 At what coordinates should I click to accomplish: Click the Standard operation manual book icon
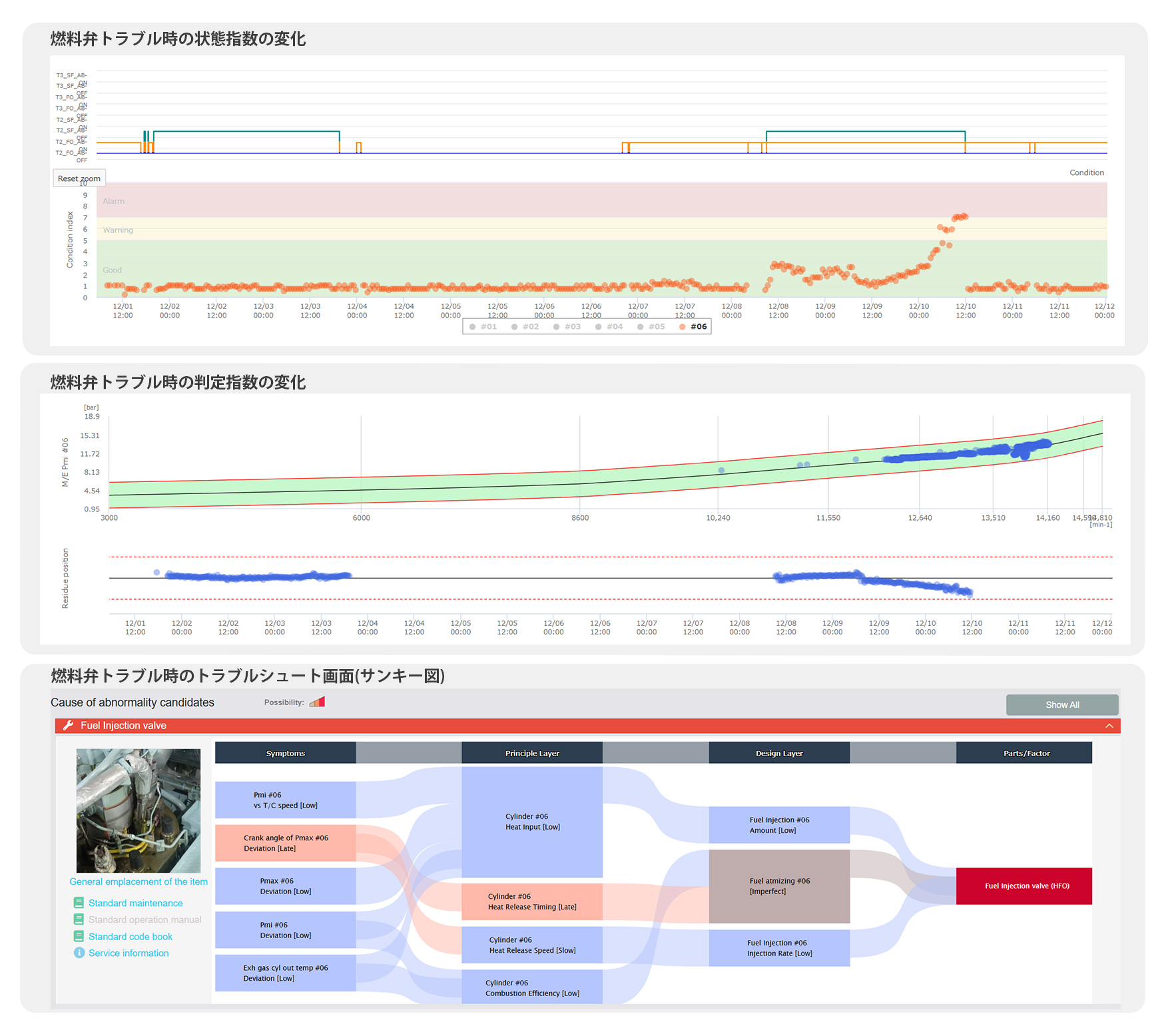click(x=79, y=919)
